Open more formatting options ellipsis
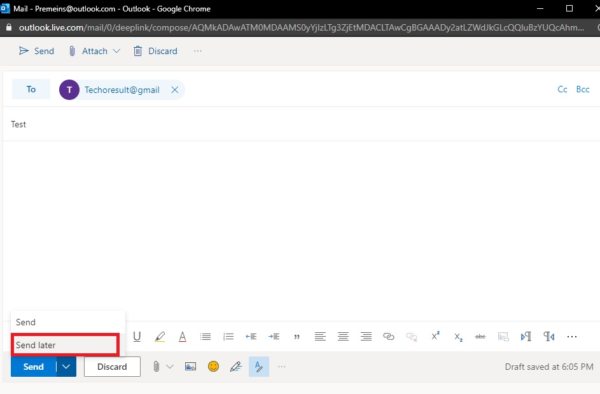The width and height of the screenshot is (600, 394). pyautogui.click(x=572, y=337)
